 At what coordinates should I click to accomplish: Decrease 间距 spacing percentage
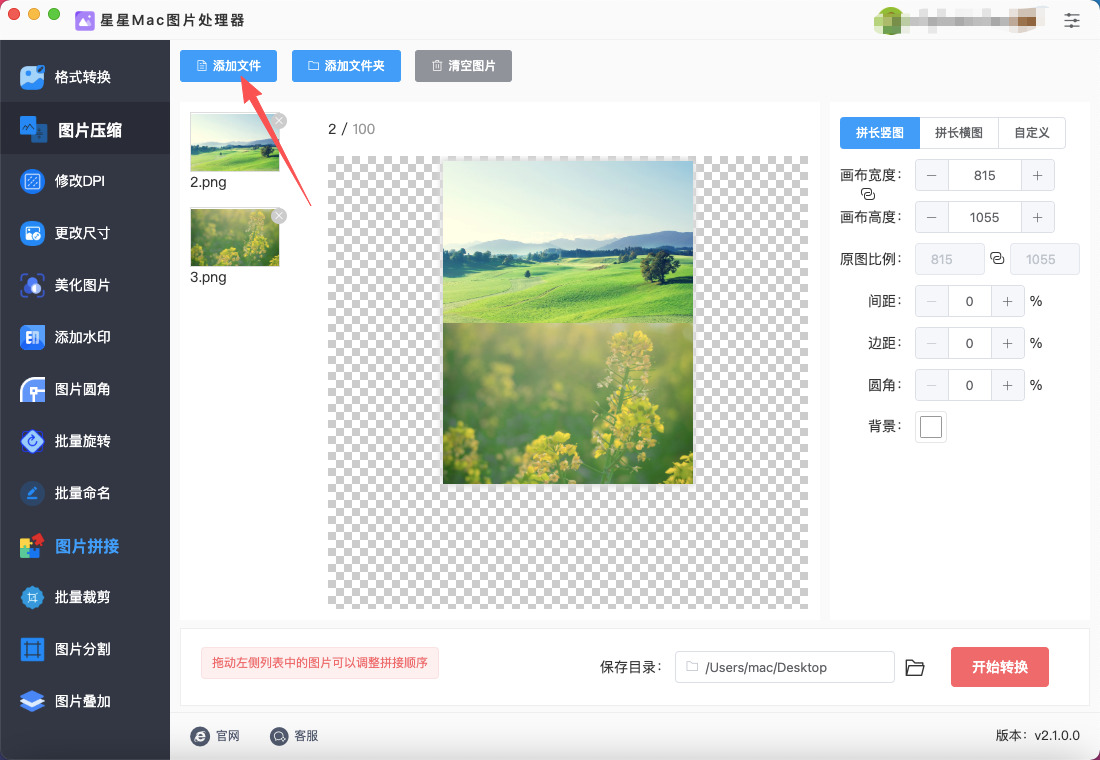(x=932, y=301)
